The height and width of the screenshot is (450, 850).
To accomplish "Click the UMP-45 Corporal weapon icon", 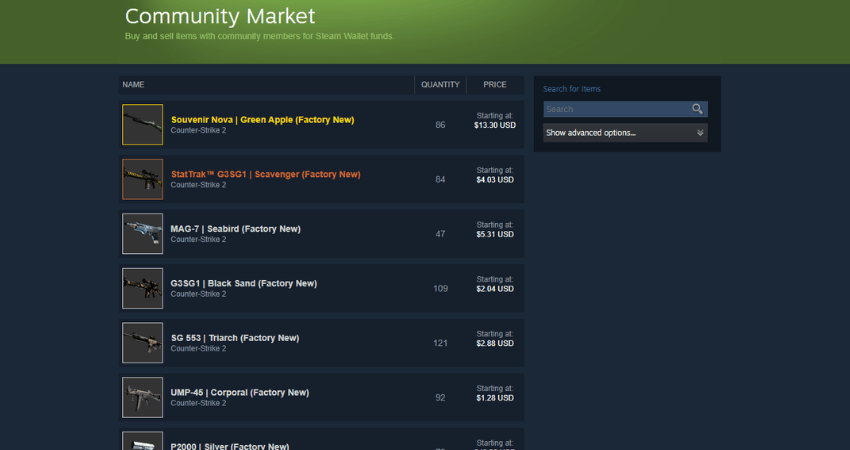I will [142, 397].
